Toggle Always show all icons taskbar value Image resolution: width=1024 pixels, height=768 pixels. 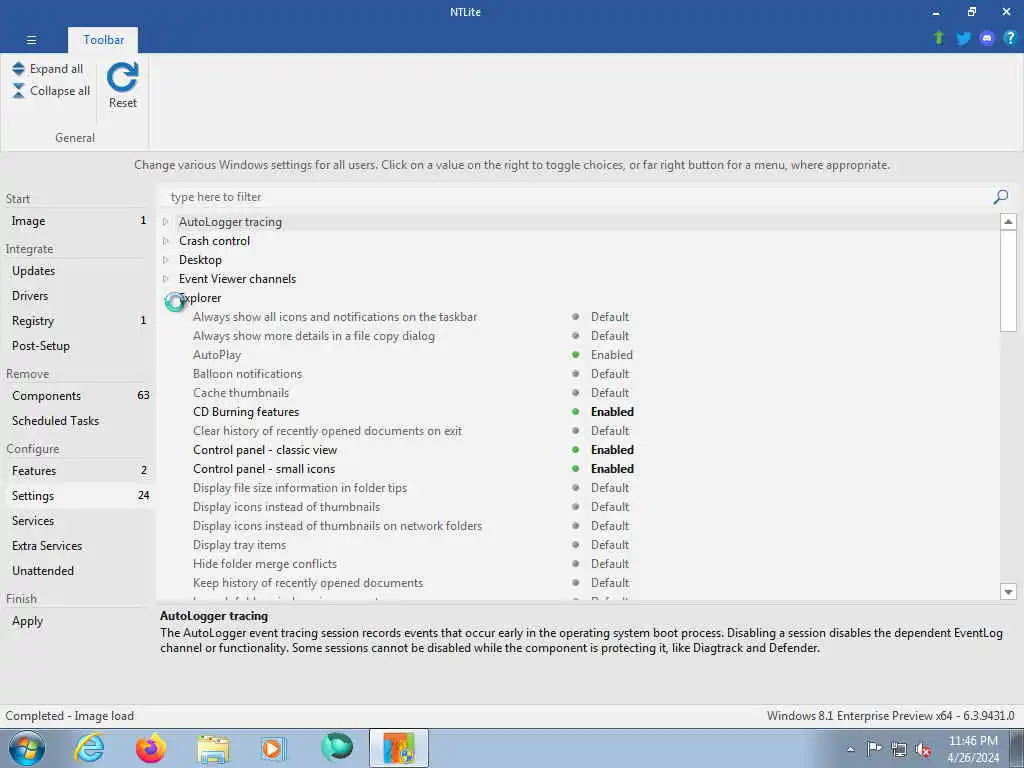coord(610,317)
